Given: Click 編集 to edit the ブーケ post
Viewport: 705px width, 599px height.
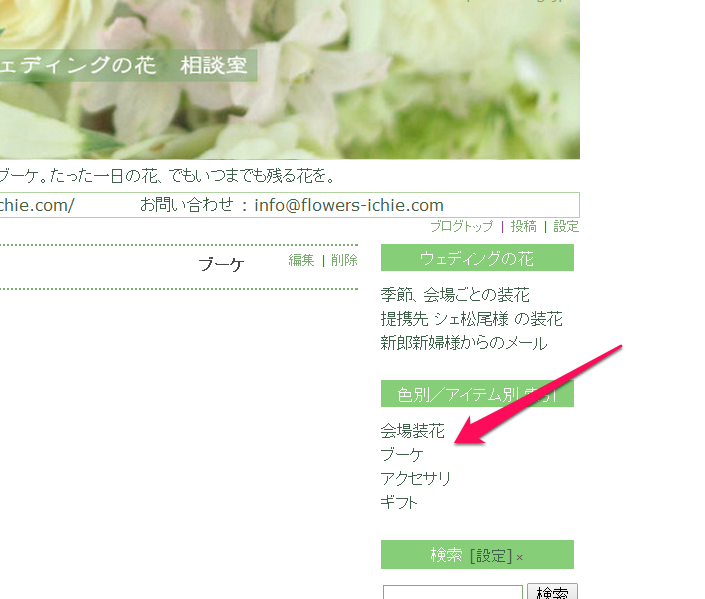Looking at the screenshot, I should [301, 260].
